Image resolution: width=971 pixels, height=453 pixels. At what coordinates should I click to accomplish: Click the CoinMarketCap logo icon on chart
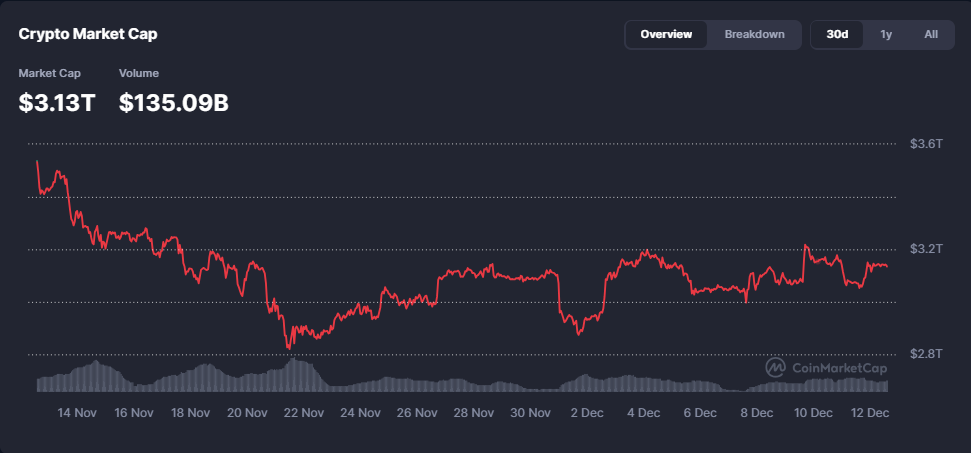[x=775, y=368]
